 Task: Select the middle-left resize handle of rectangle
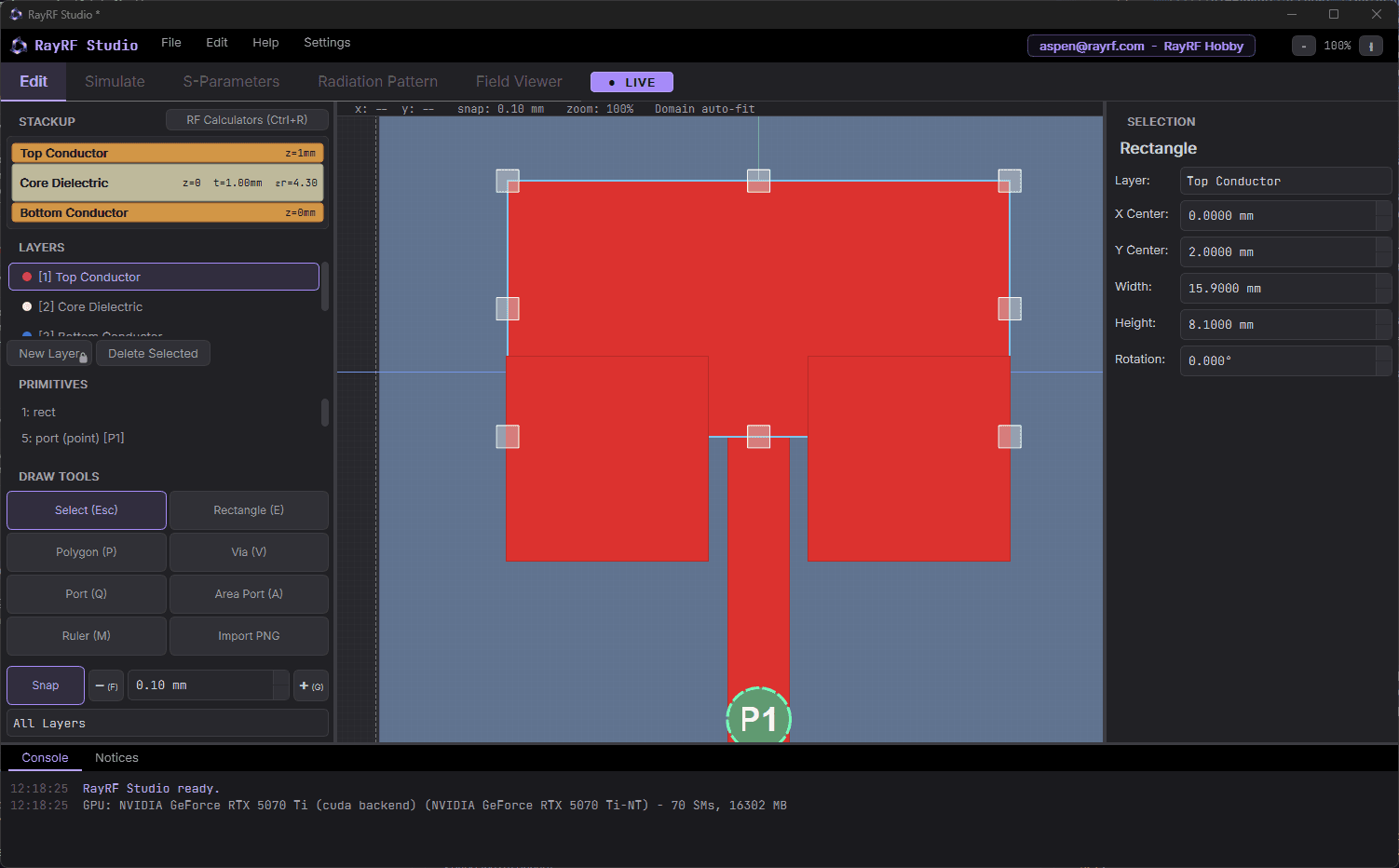point(508,308)
